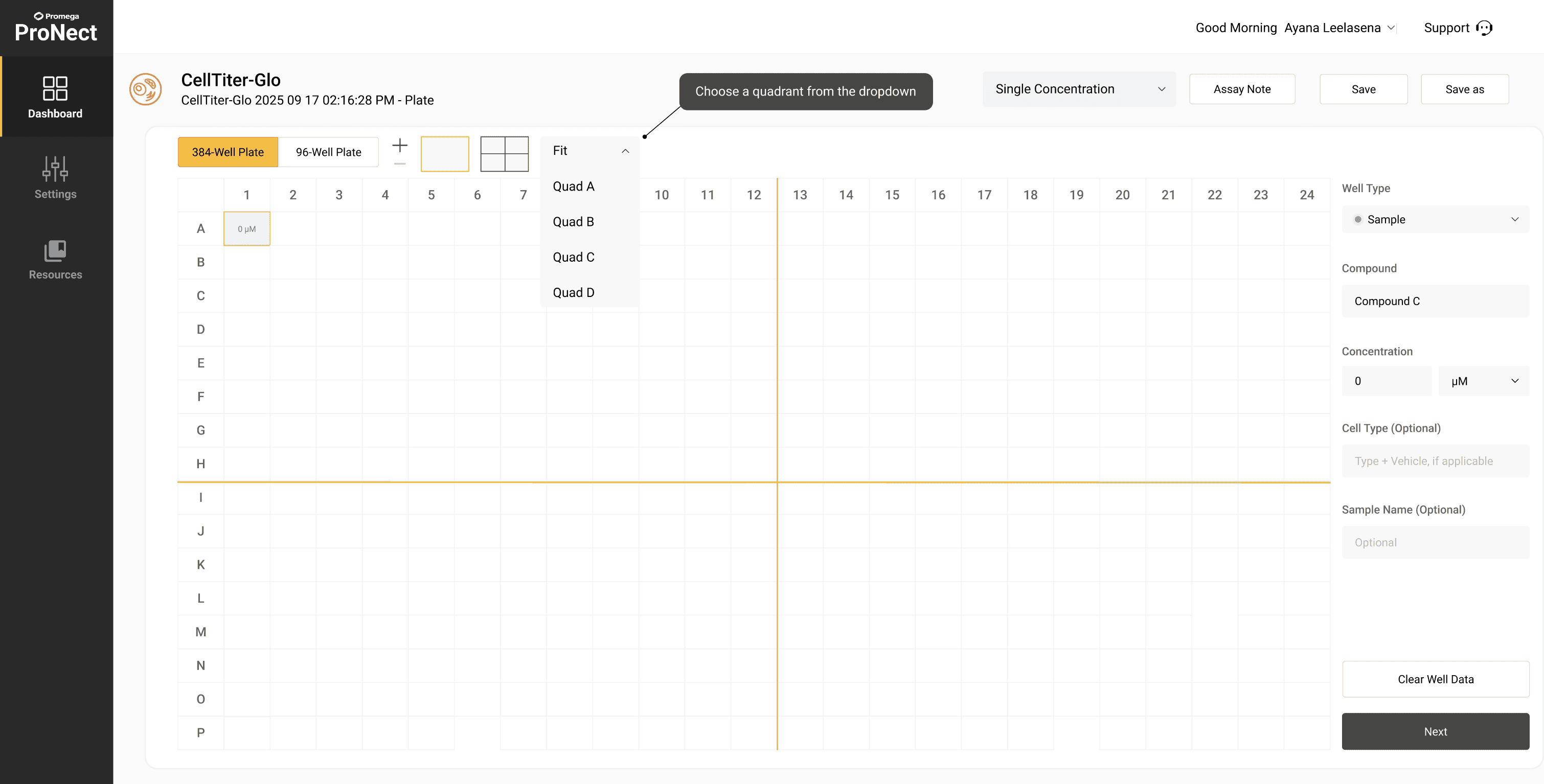Click the plus zoom-in icon
1544x784 pixels.
coord(400,145)
